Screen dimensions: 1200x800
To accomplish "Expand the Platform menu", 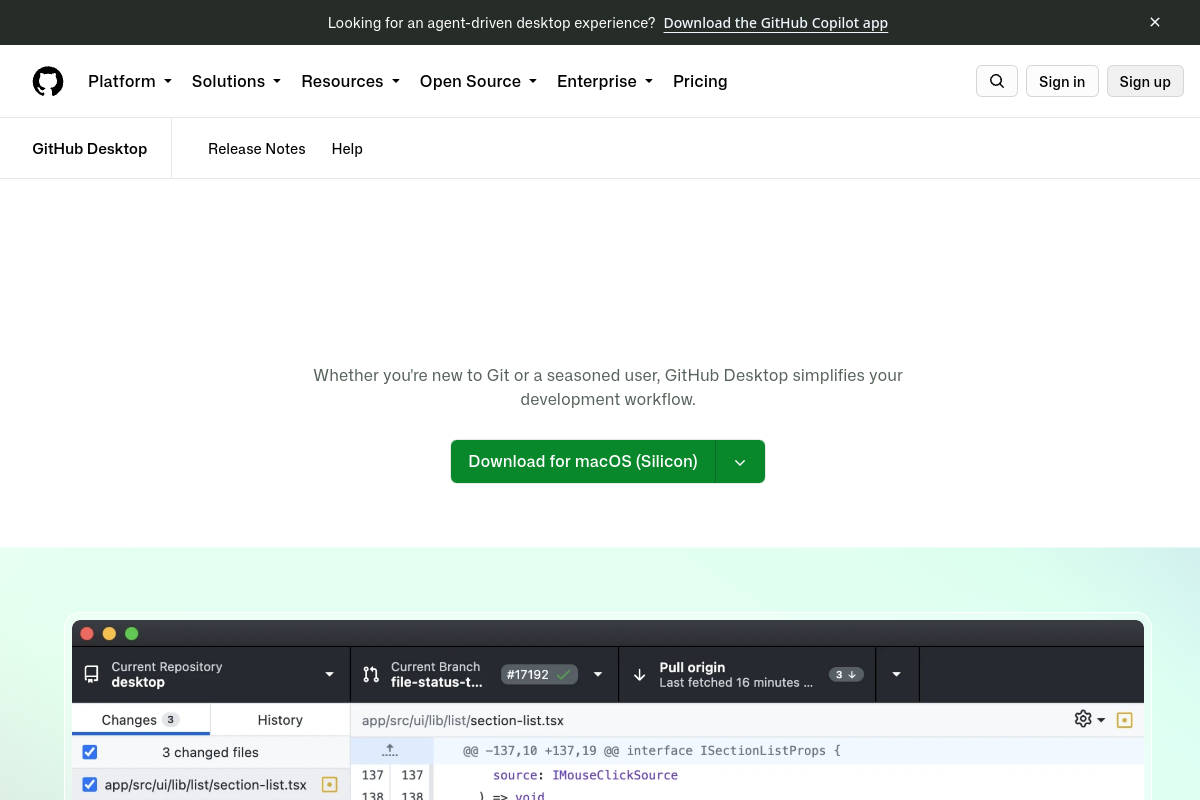I will 130,81.
